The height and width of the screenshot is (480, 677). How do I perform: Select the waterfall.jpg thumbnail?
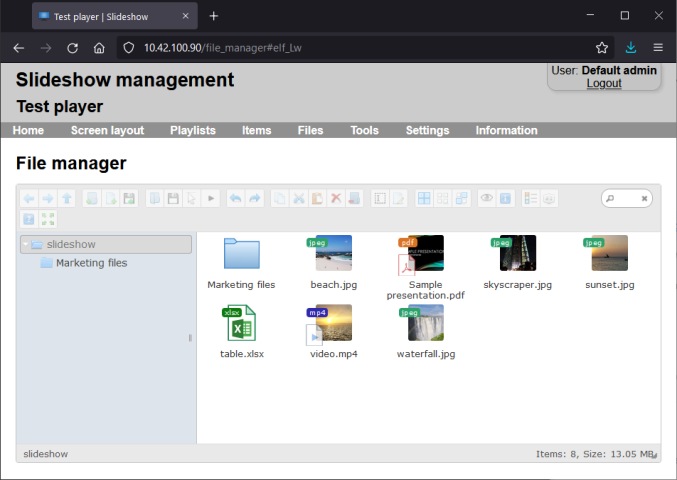pos(426,323)
